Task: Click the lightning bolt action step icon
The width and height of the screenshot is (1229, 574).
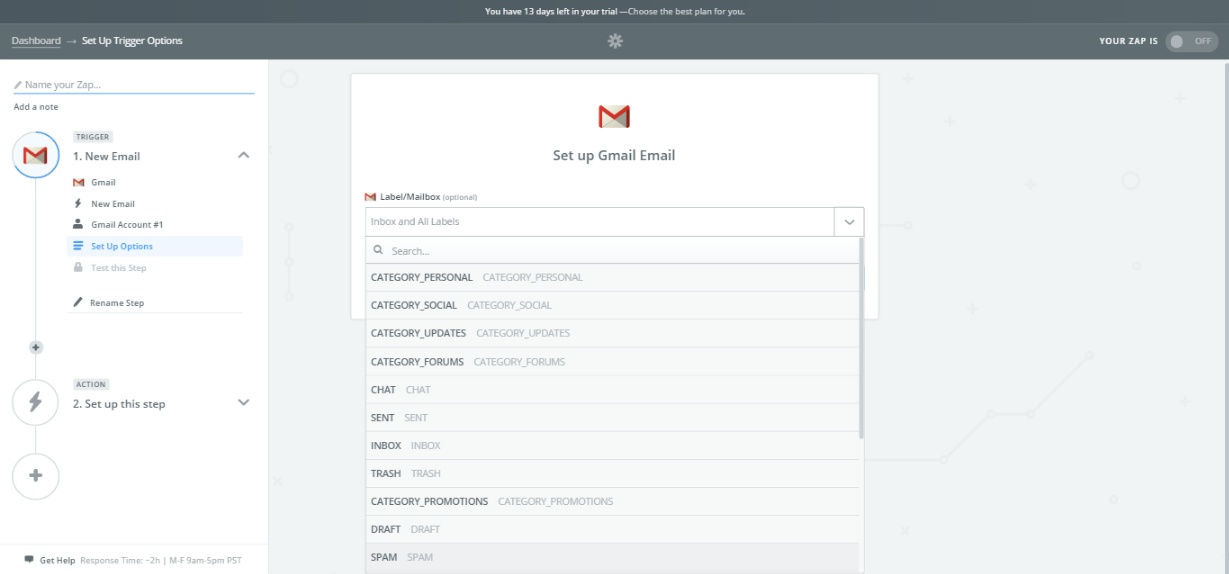Action: [36, 402]
